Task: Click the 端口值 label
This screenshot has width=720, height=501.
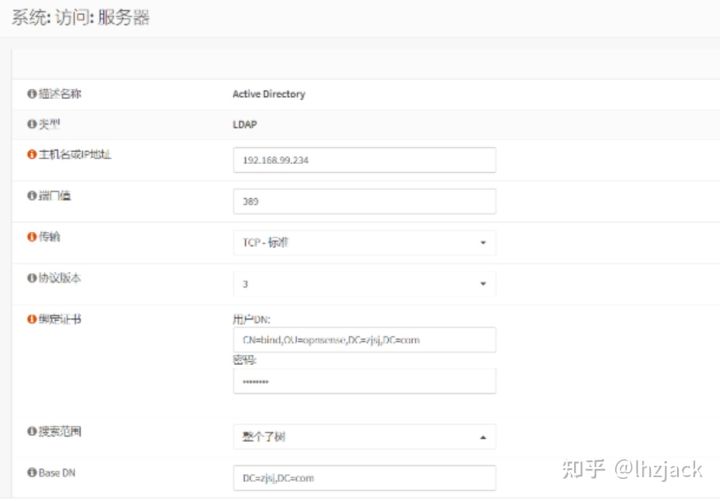Action: click(55, 196)
